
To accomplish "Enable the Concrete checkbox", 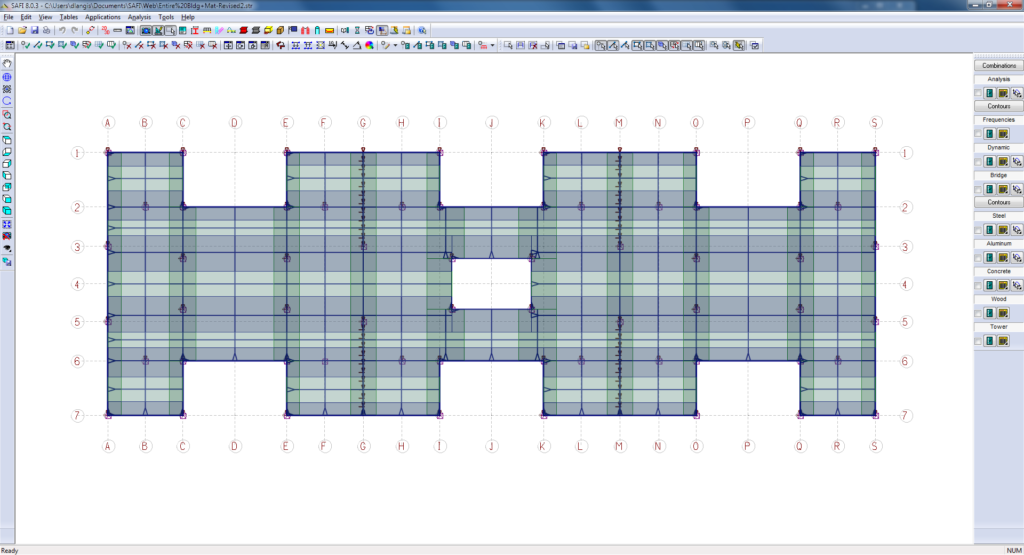I will [x=978, y=285].
